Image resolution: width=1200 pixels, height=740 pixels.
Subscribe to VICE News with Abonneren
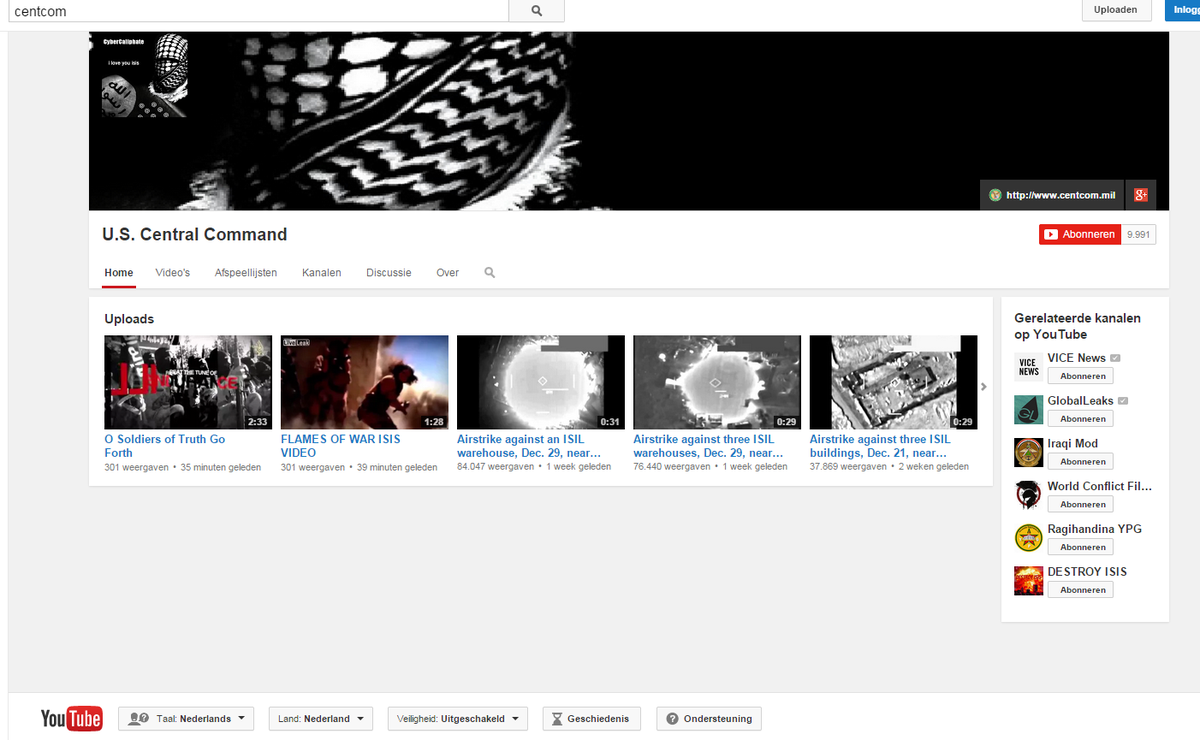tap(1083, 376)
